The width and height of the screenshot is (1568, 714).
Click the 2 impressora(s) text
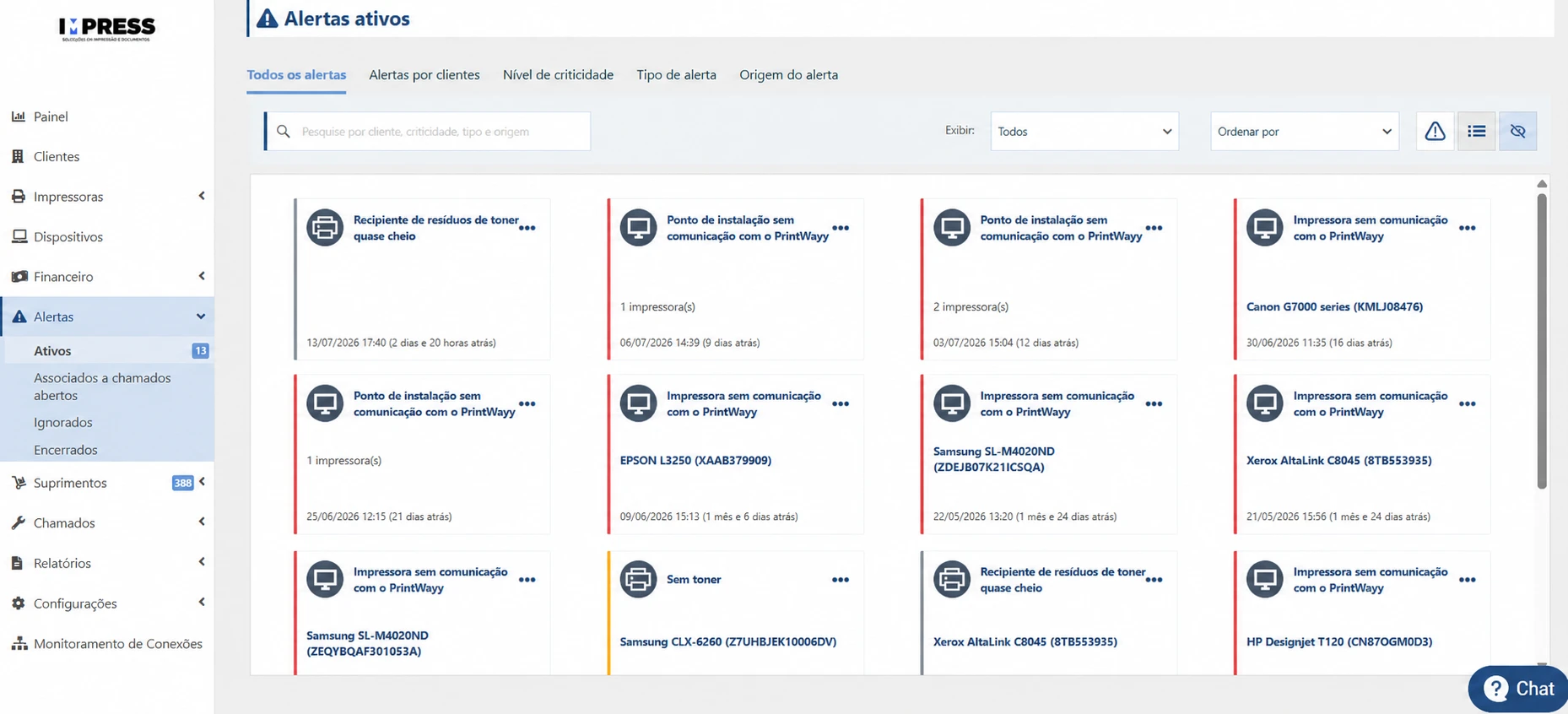click(x=971, y=307)
